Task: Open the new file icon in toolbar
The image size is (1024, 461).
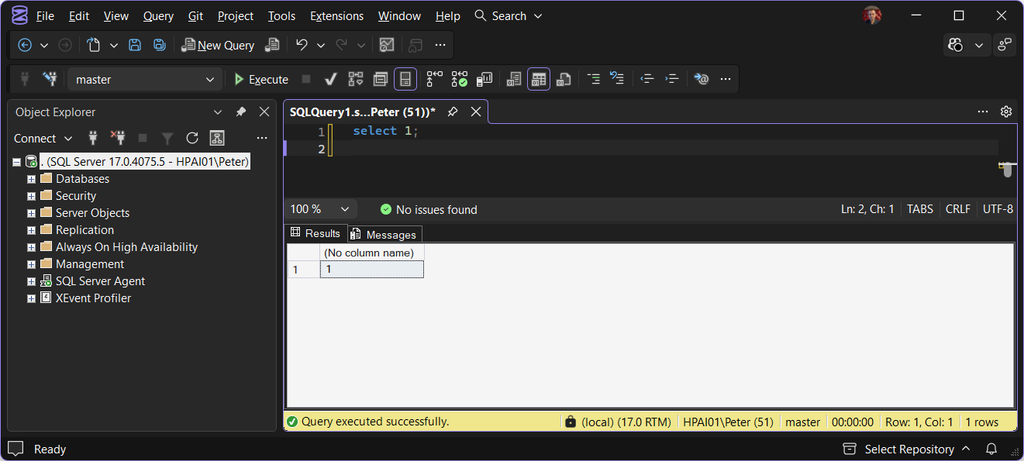Action: 94,45
